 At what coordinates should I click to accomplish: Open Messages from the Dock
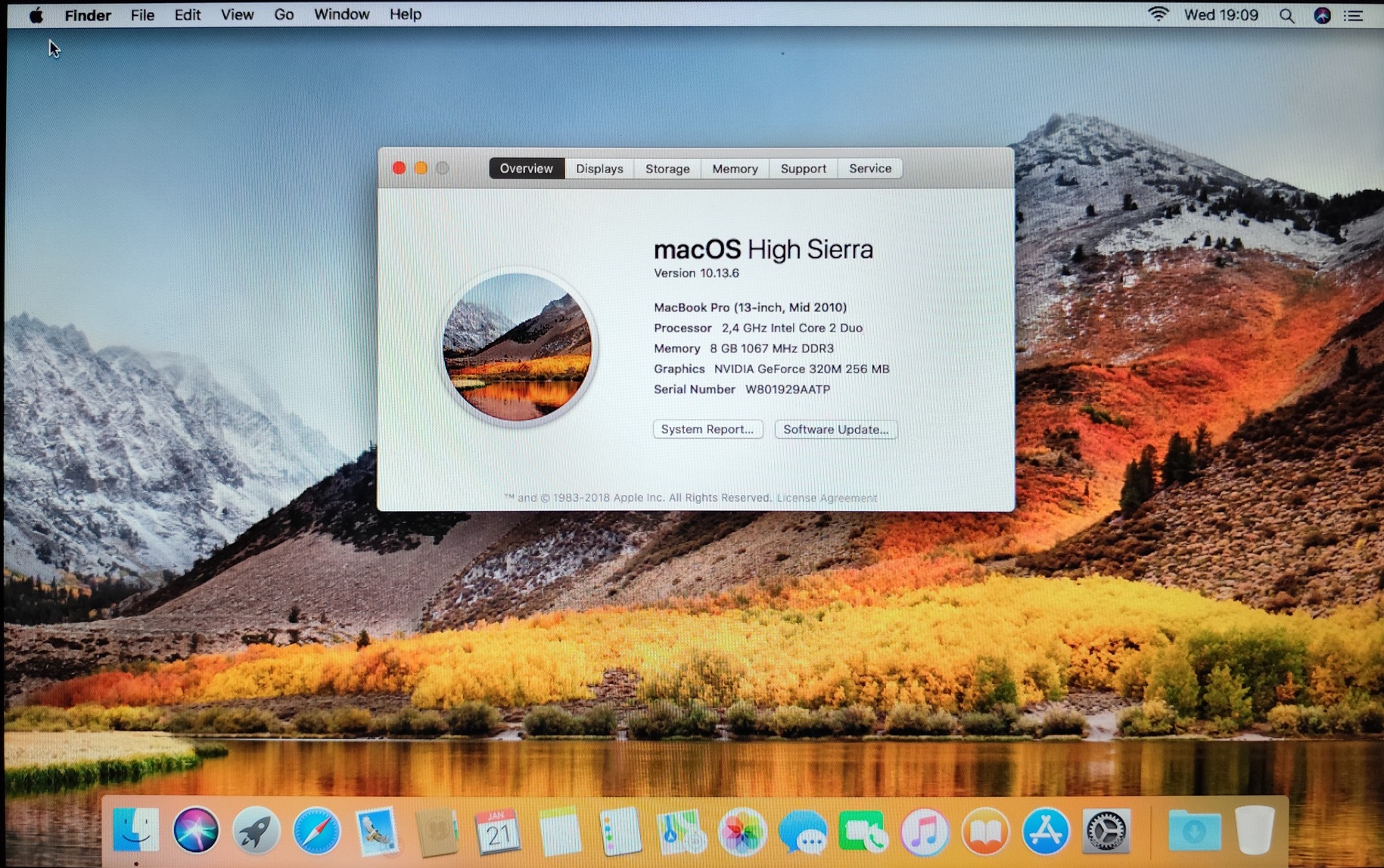coord(803,831)
